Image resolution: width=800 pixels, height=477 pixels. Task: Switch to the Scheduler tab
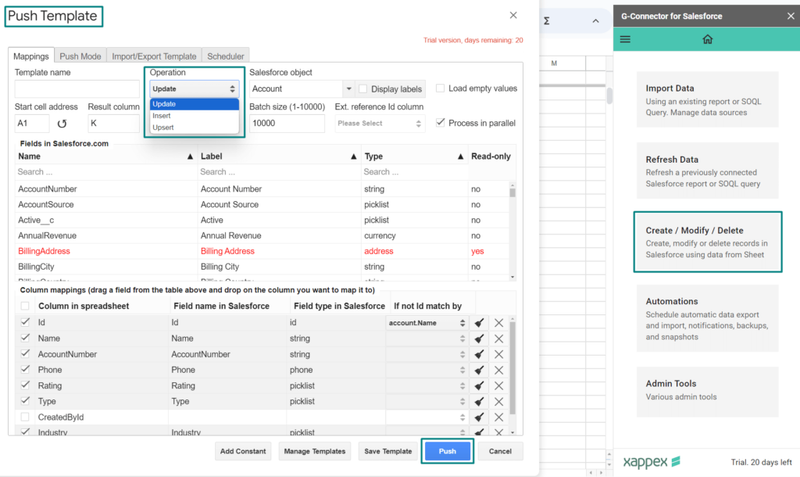point(226,56)
